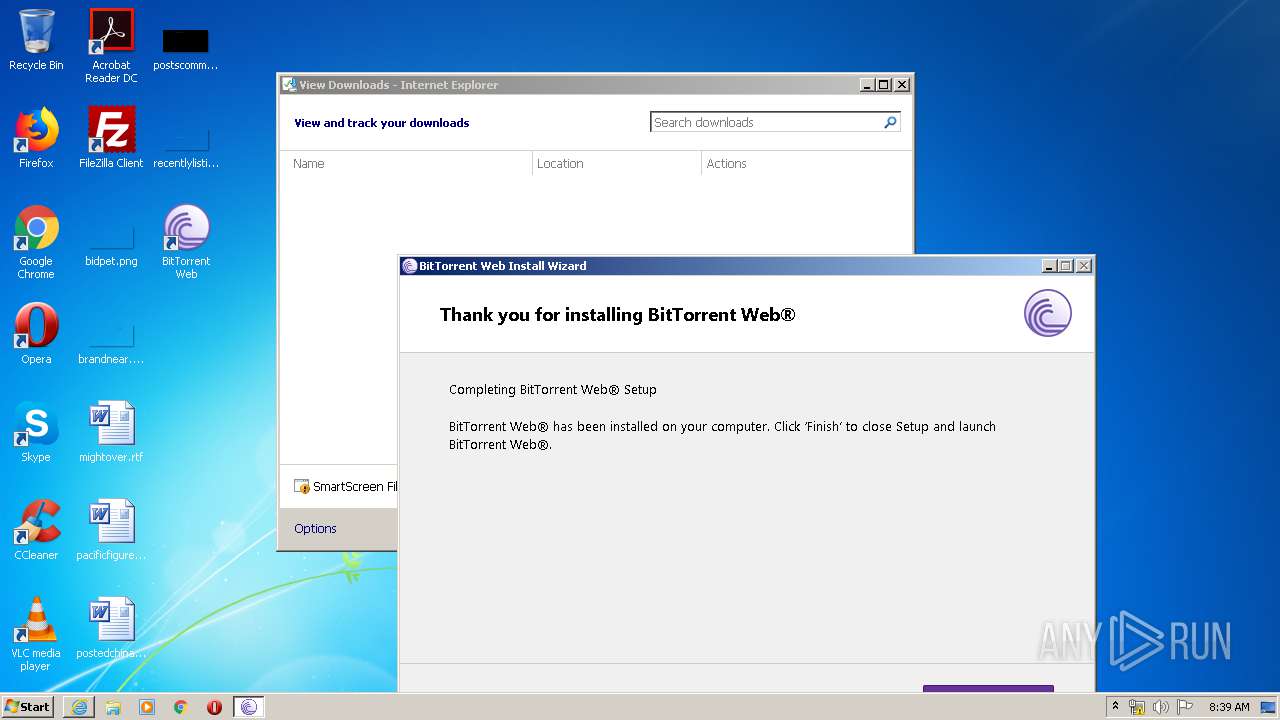Close the BitTorrent Web Install Wizard window
The image size is (1280, 720).
point(1083,266)
